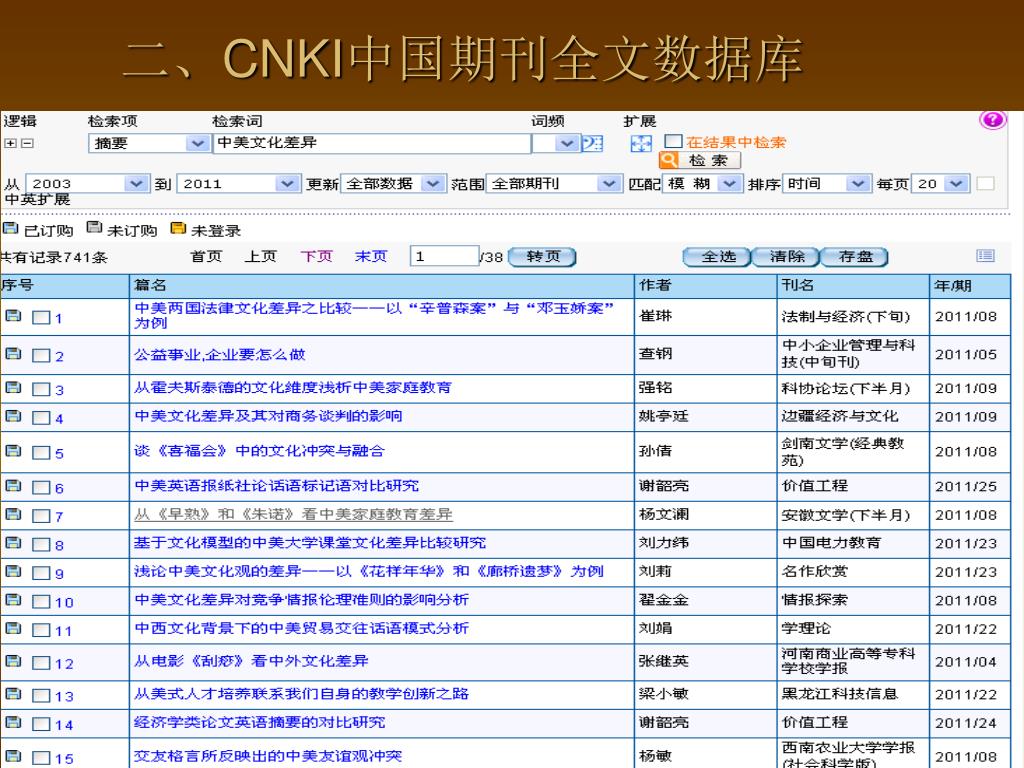The height and width of the screenshot is (768, 1024).
Task: Click the save icon in row 13
Action: click(x=13, y=694)
